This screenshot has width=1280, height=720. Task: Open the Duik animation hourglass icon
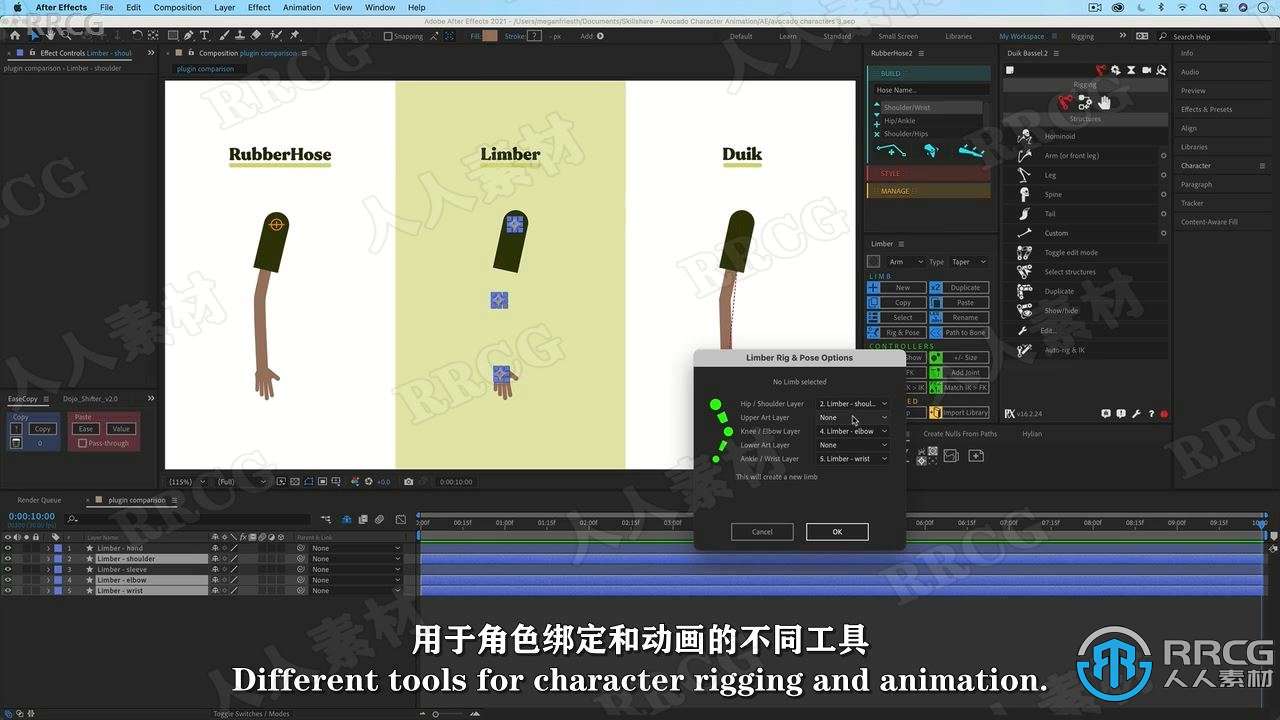pyautogui.click(x=1131, y=70)
